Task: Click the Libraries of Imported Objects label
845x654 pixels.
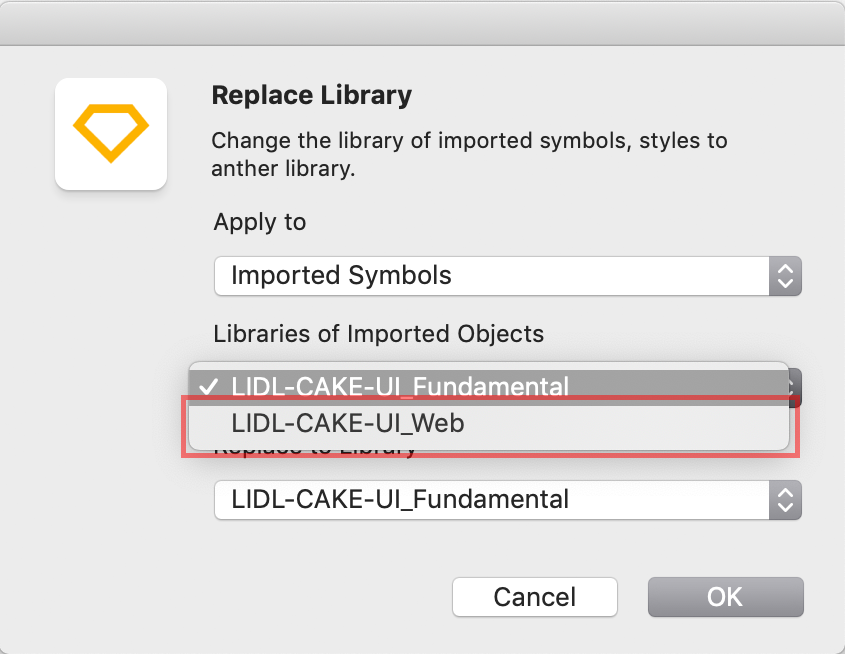Action: tap(378, 334)
